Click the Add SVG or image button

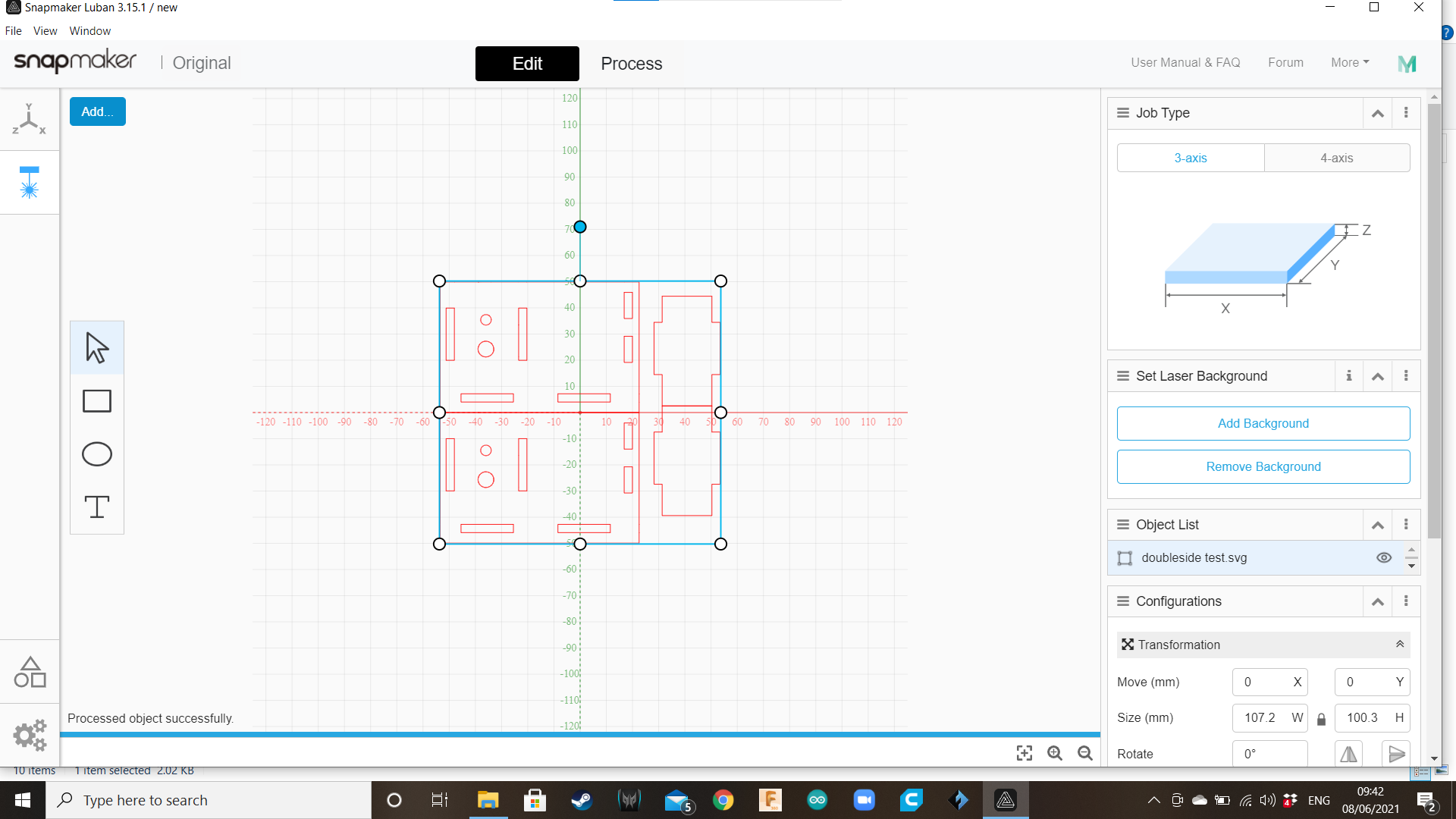(x=97, y=111)
